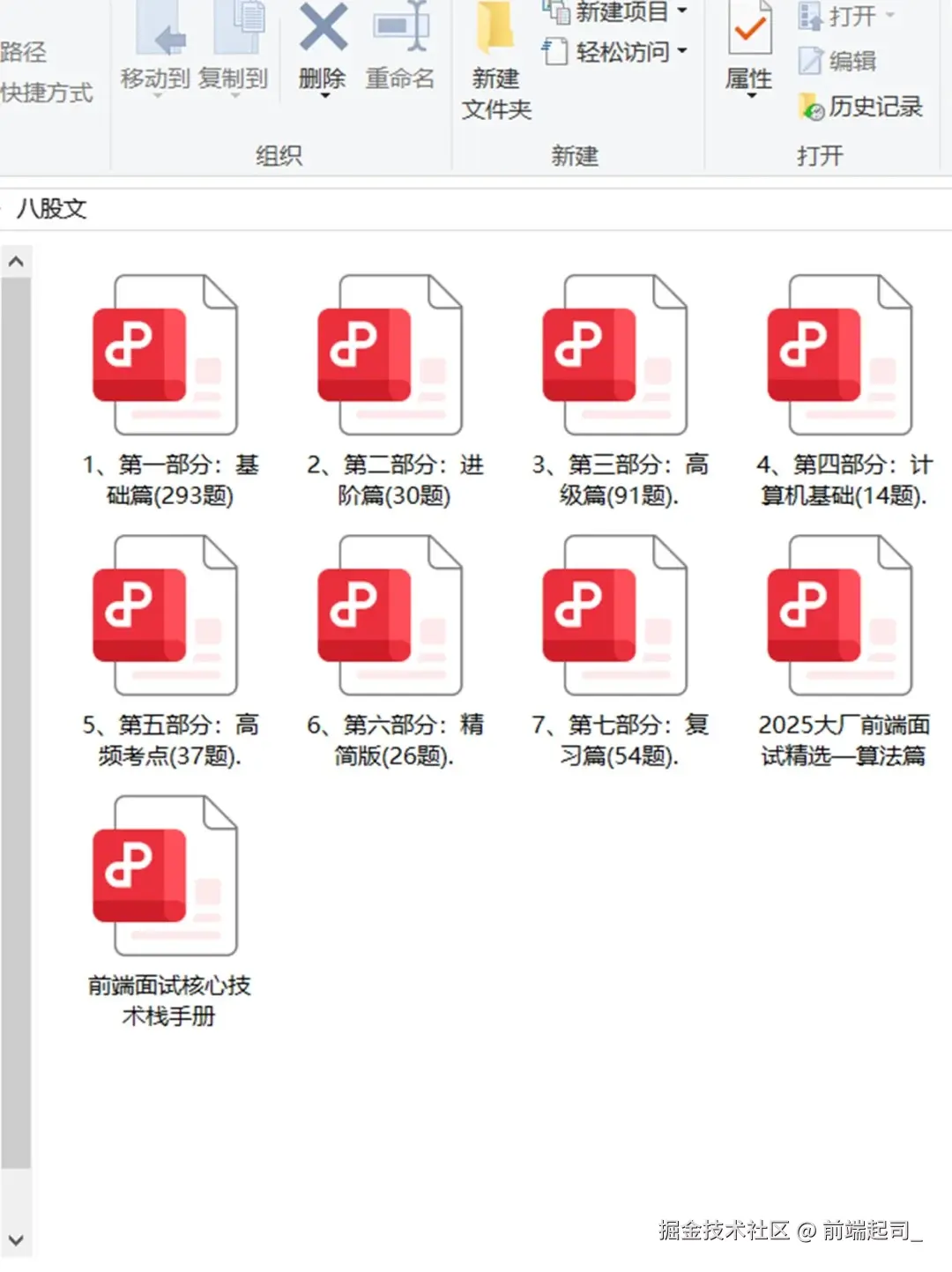Select file 2025大厂前端面试精选—算法篇
Image resolution: width=952 pixels, height=1272 pixels.
[x=840, y=616]
